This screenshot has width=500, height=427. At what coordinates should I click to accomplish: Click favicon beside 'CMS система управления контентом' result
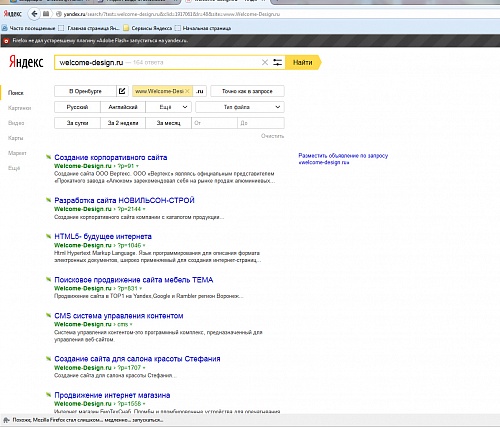(49, 315)
